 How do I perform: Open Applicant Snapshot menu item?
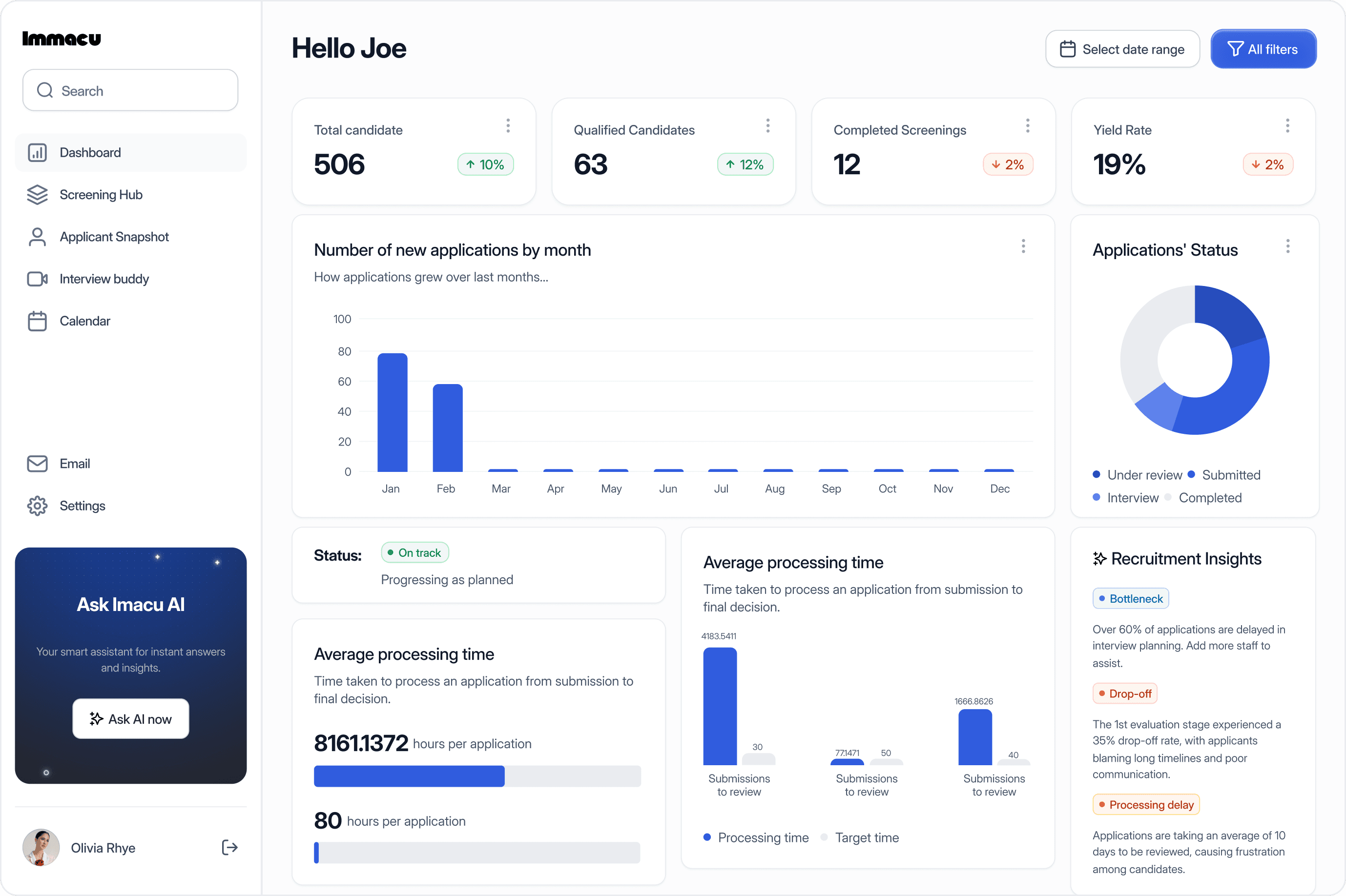point(131,237)
